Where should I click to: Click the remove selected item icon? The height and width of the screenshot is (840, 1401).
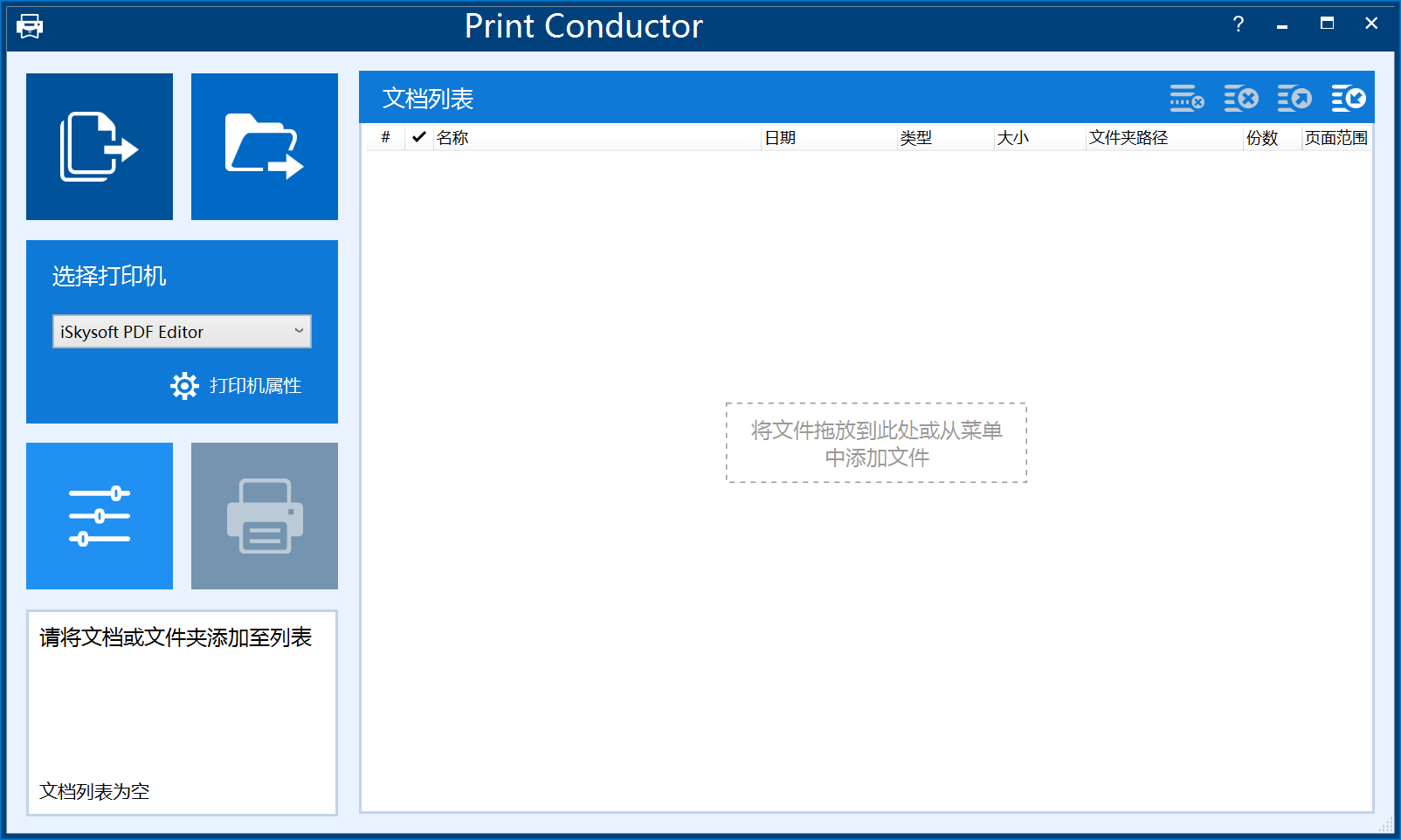click(x=1187, y=99)
